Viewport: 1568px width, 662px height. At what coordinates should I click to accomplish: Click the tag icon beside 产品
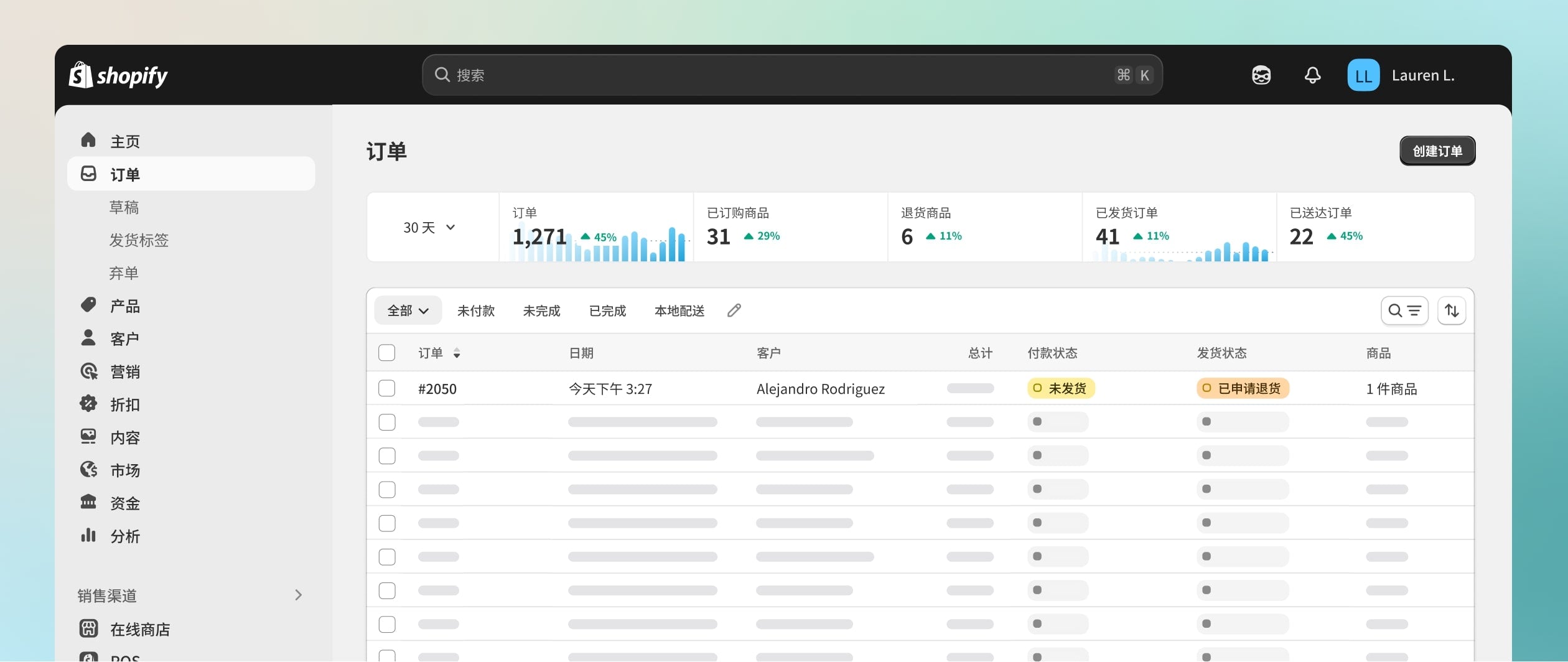tap(88, 305)
